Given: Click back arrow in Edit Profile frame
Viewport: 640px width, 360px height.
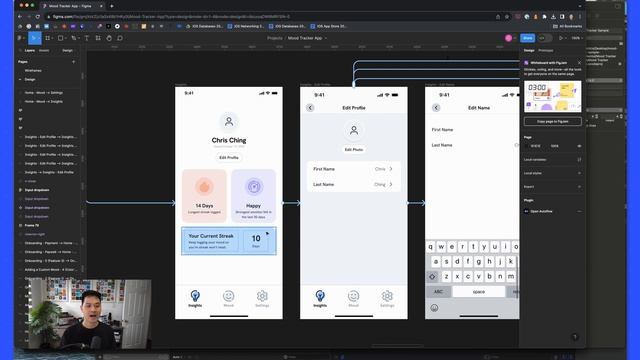Looking at the screenshot, I should 310,108.
